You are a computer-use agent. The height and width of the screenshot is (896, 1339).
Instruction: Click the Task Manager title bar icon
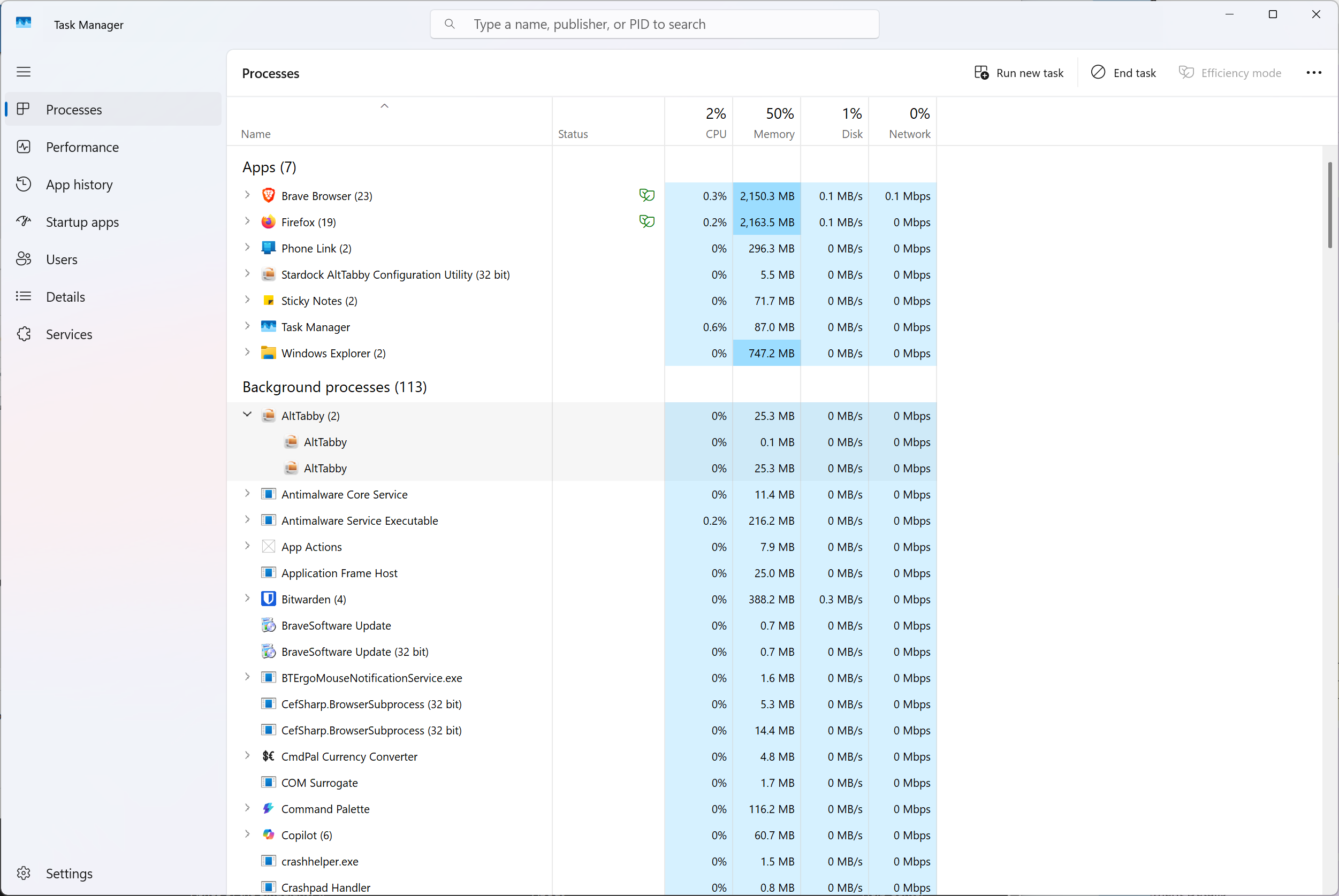coord(24,23)
